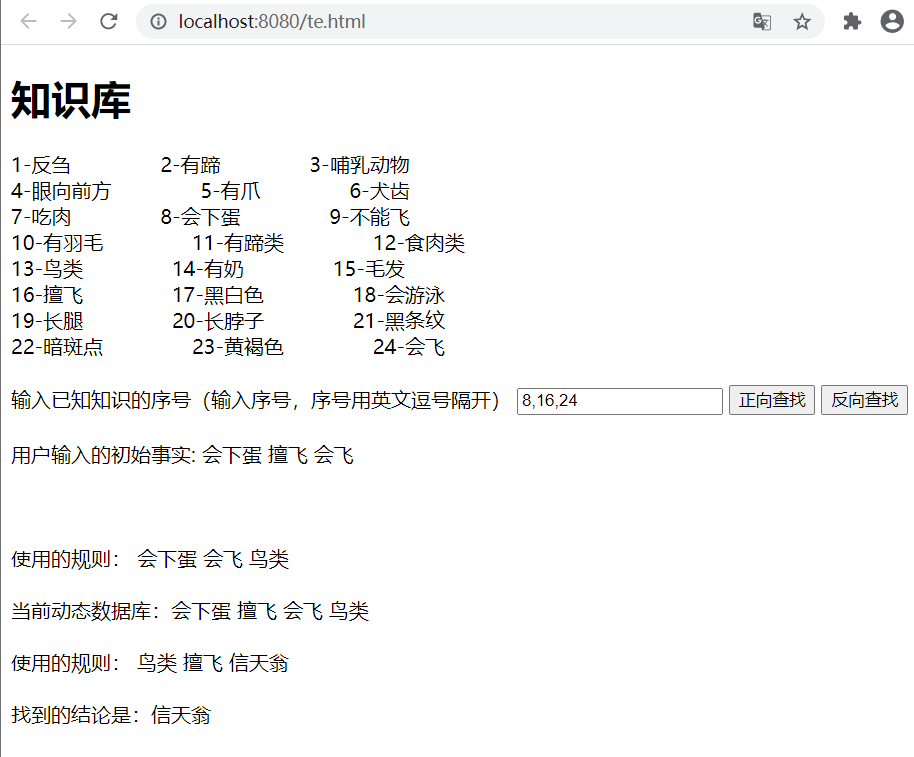Run 正向查找 forward search
This screenshot has height=757, width=914.
tap(772, 400)
